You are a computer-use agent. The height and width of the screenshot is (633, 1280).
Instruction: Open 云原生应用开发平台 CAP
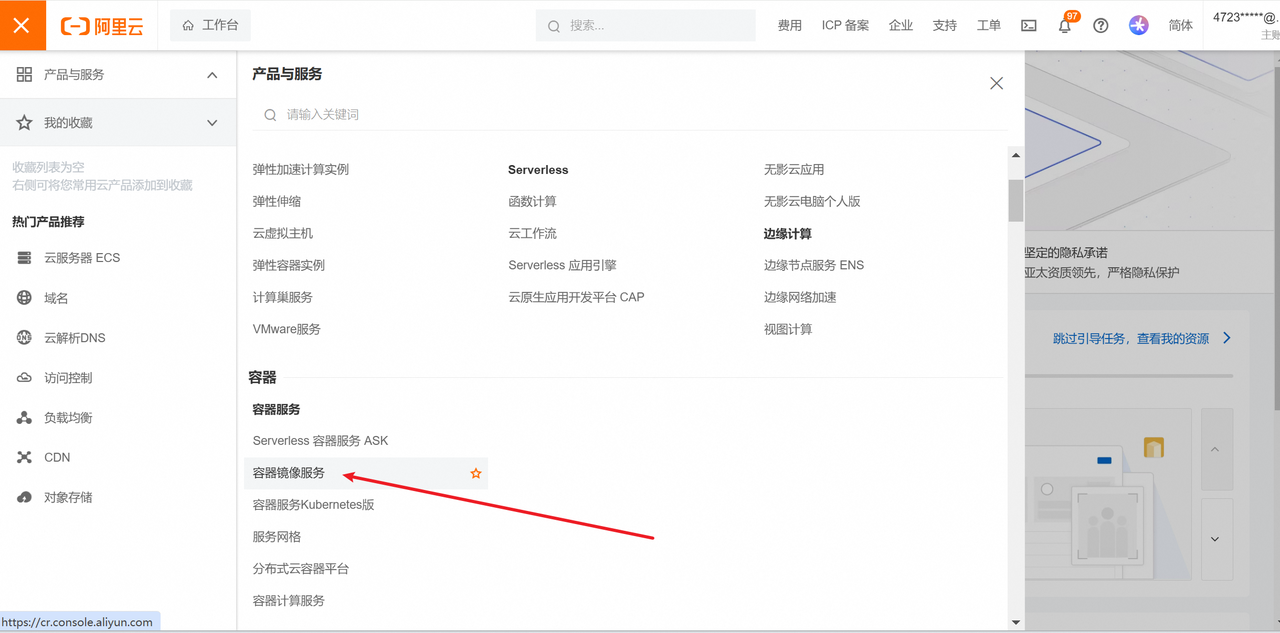[576, 298]
